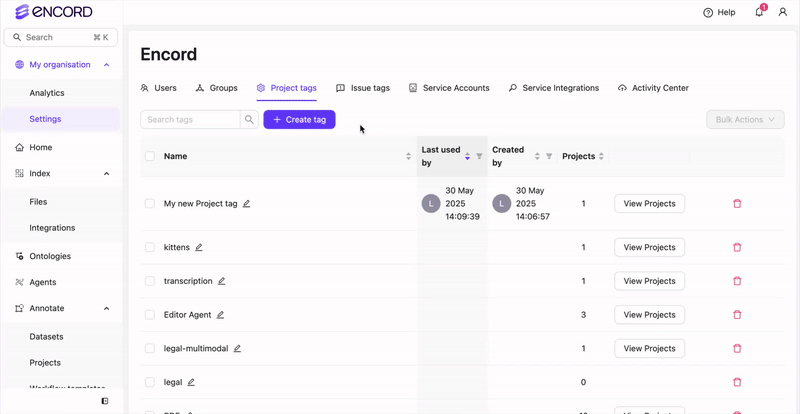800x414 pixels.
Task: Switch to the Issue tags tab
Action: click(363, 88)
